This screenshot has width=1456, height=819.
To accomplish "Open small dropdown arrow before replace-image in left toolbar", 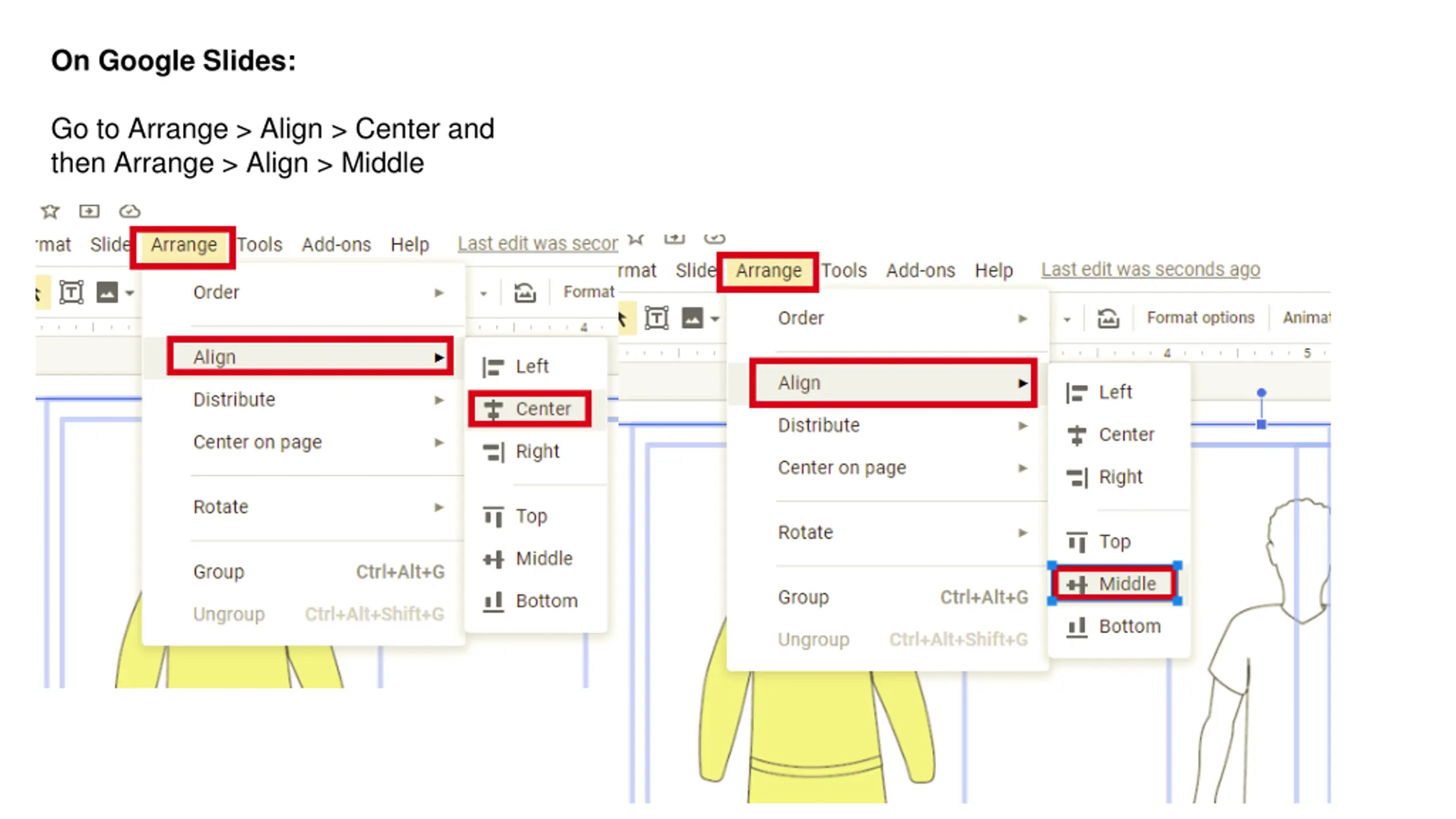I will tap(483, 294).
